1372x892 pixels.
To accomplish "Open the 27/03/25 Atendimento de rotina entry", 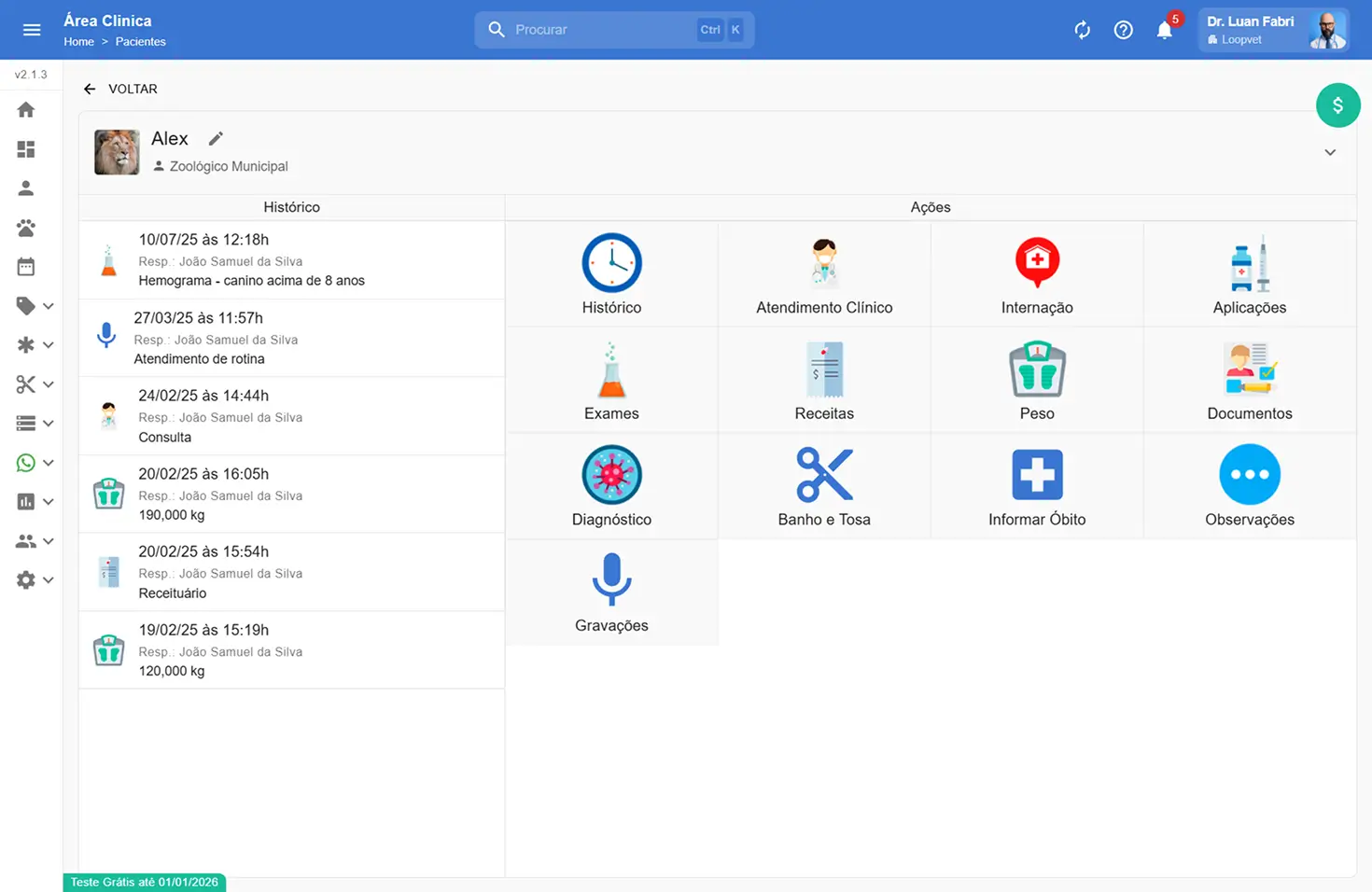I will (x=291, y=338).
